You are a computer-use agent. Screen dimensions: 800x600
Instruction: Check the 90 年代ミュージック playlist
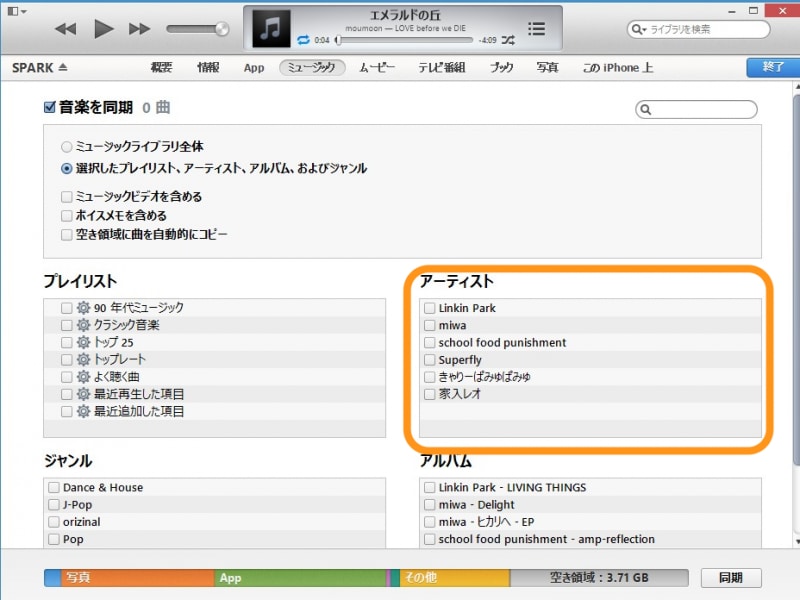66,308
